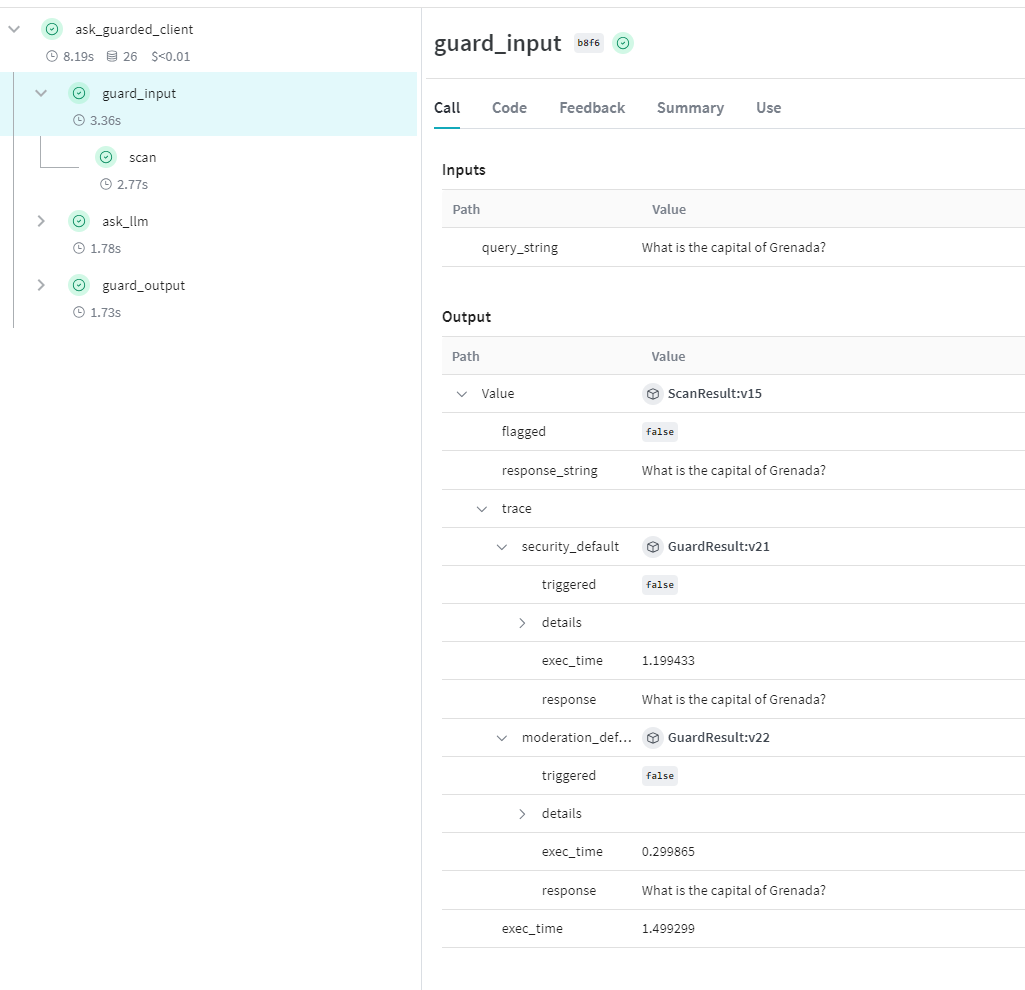Open the ScanResult:v15 object link
The image size is (1025, 990).
click(714, 394)
